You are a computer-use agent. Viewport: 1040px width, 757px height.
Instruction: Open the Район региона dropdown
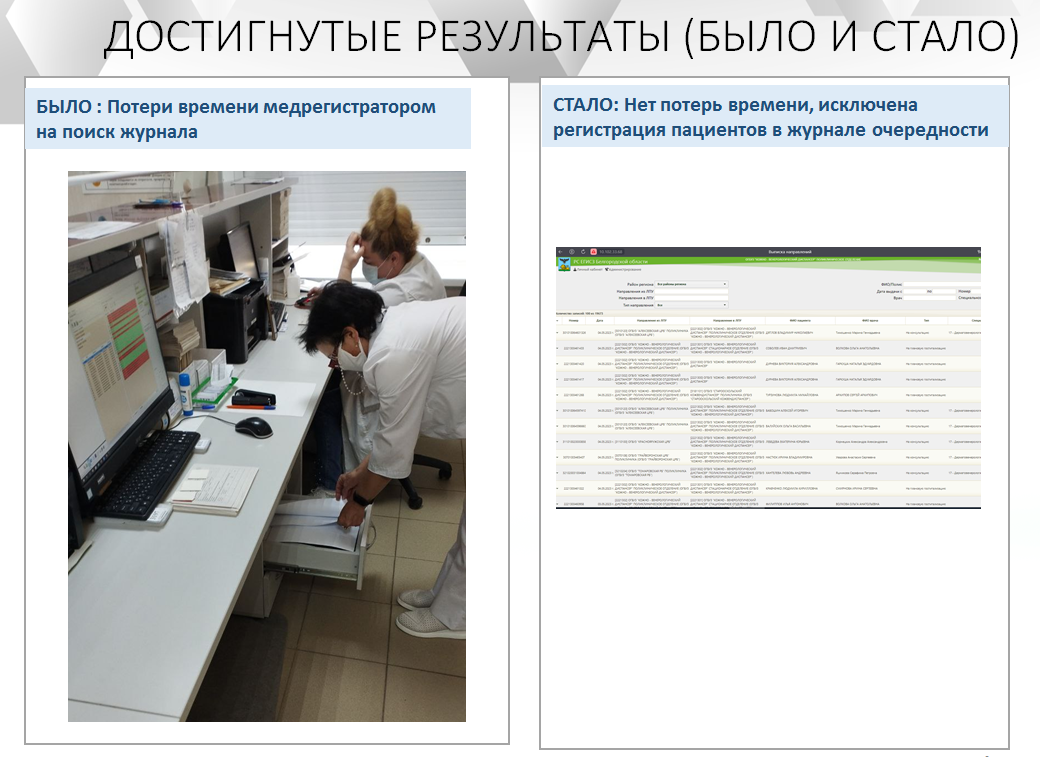click(691, 284)
